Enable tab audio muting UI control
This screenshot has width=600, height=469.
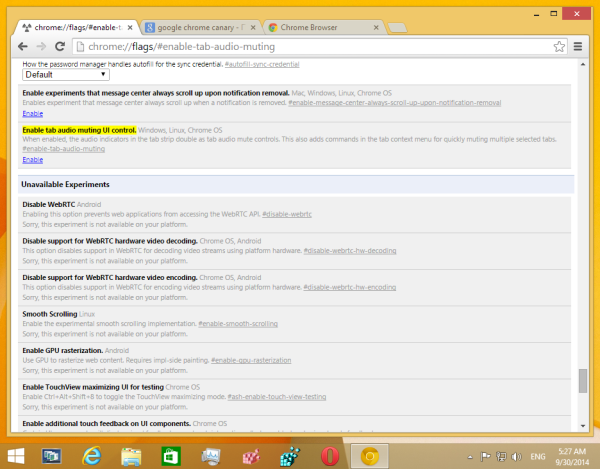coord(33,160)
